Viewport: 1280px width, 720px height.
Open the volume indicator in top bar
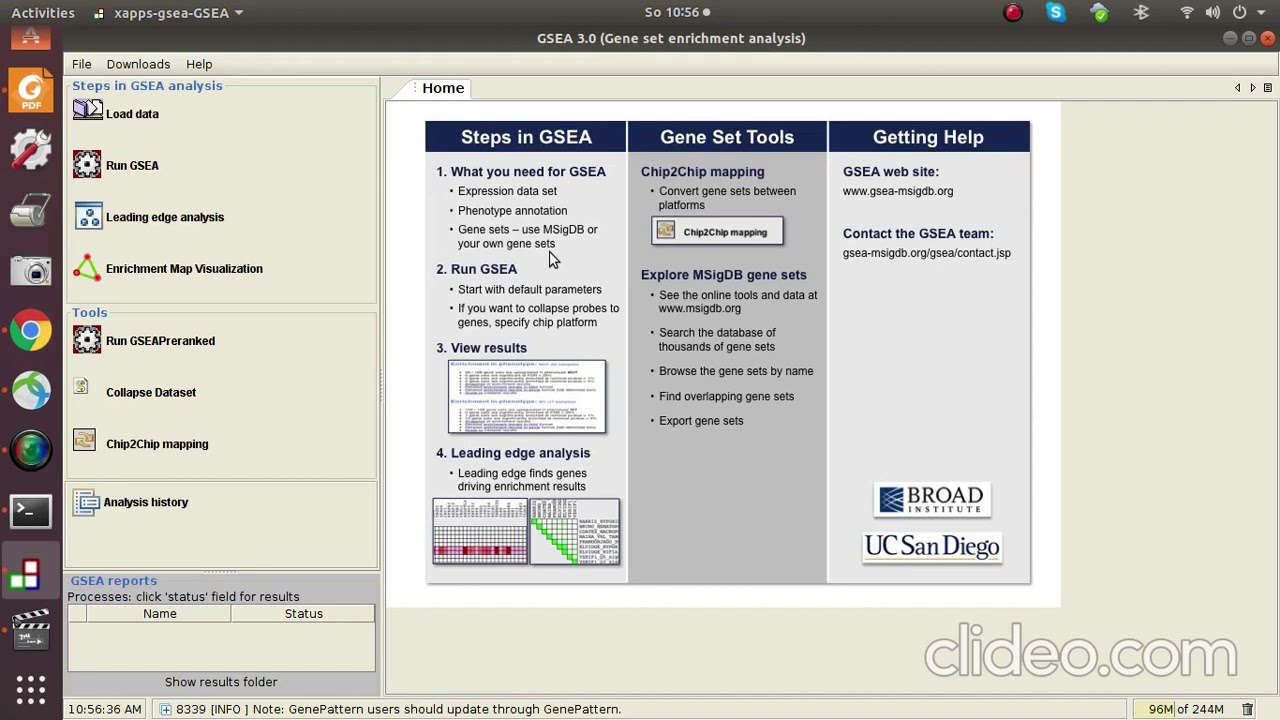pos(1213,12)
